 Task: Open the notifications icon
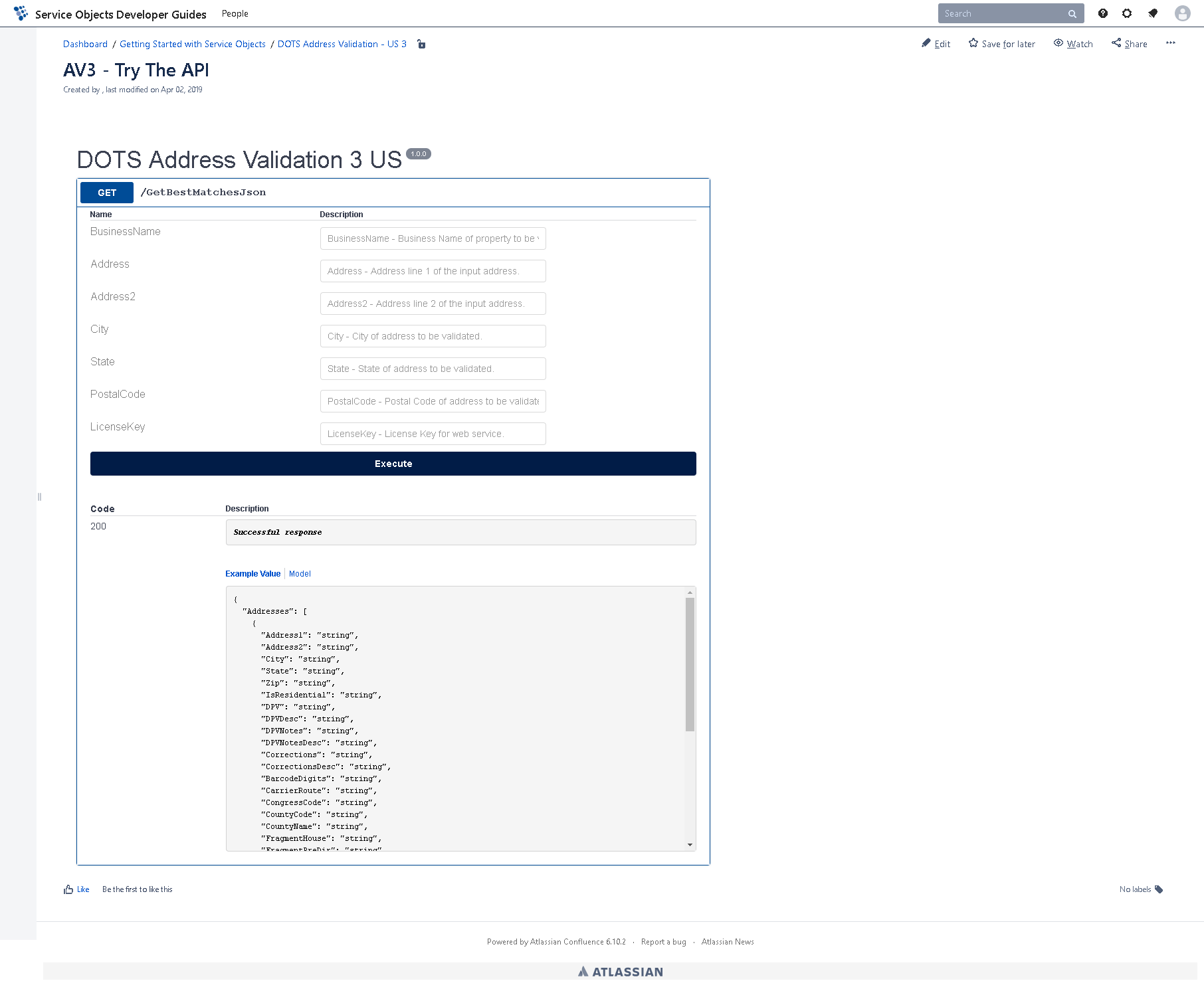coord(1153,13)
